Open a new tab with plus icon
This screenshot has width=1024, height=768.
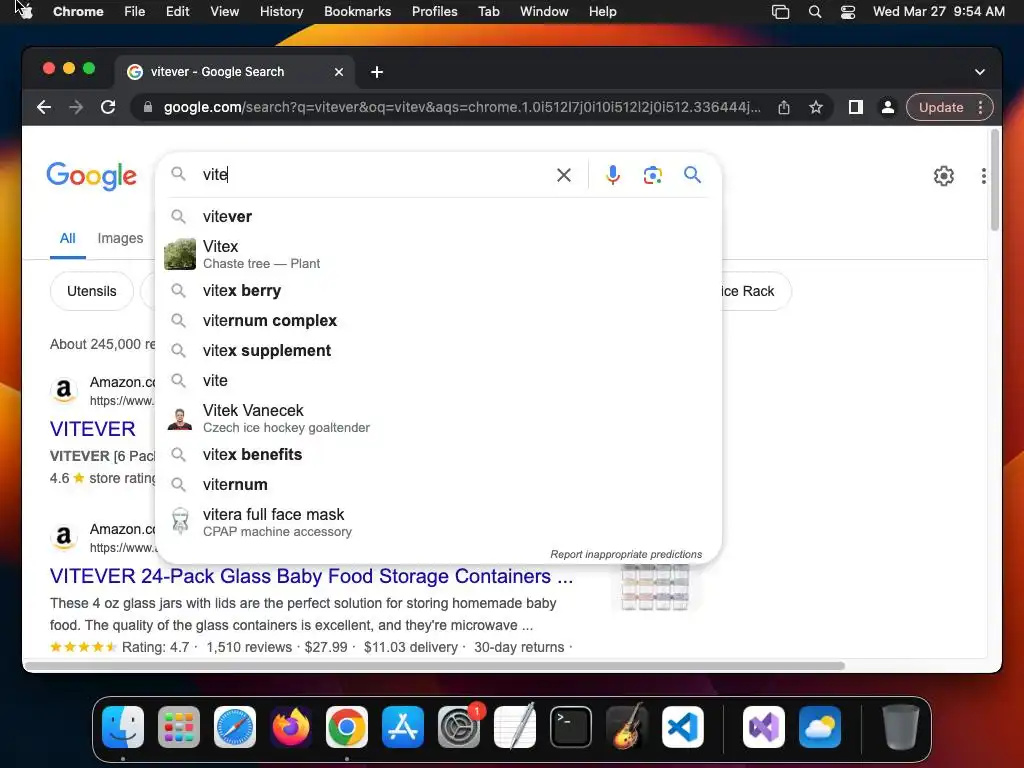(377, 72)
